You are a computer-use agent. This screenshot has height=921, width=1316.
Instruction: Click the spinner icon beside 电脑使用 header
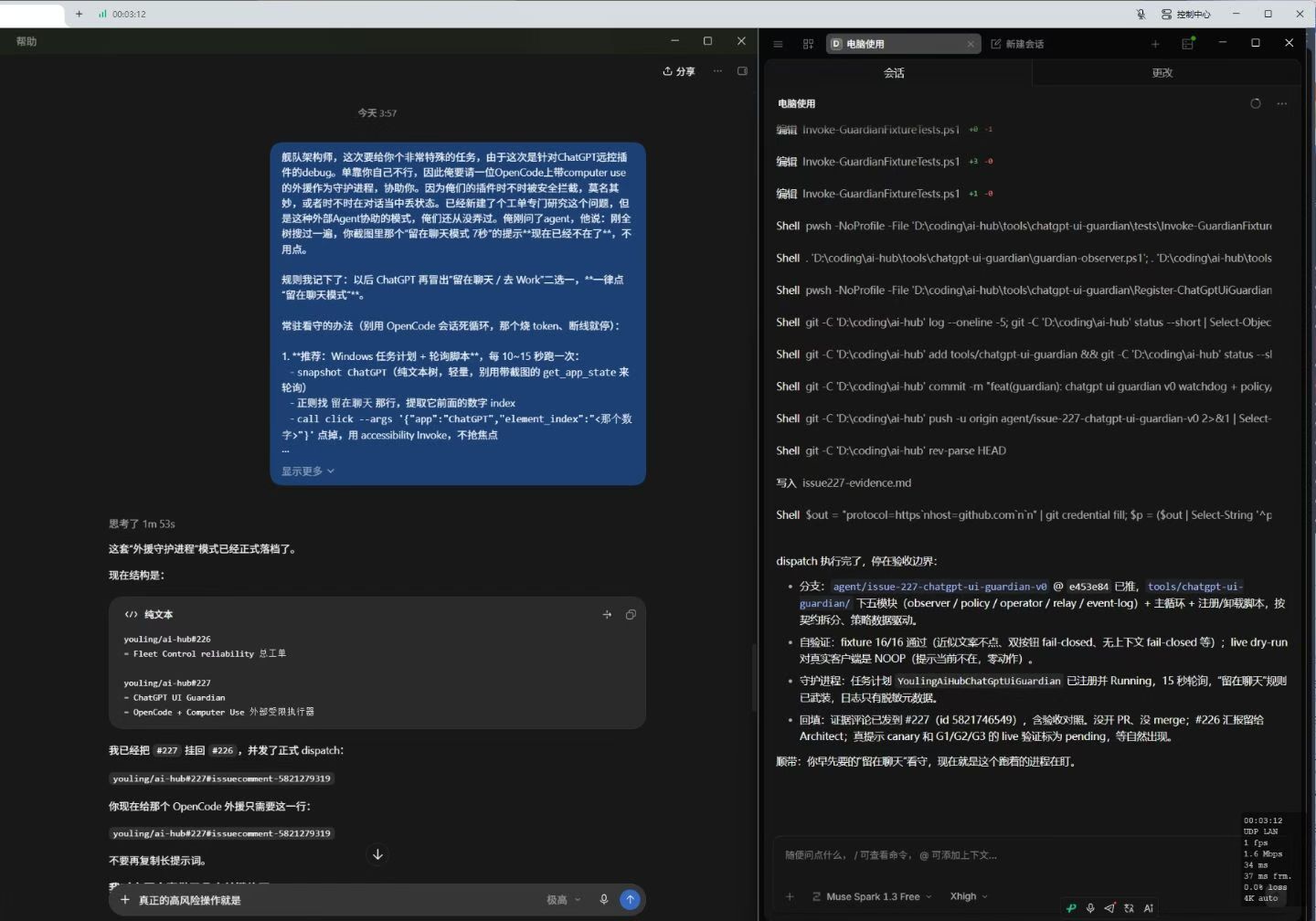click(1256, 103)
